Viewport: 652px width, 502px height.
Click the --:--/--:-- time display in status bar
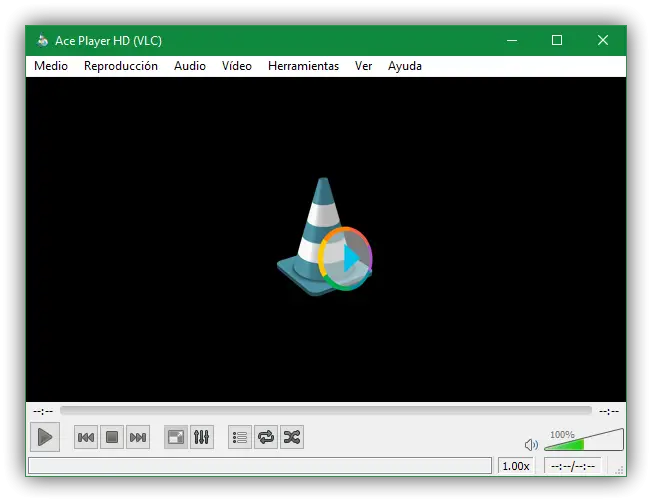point(573,466)
